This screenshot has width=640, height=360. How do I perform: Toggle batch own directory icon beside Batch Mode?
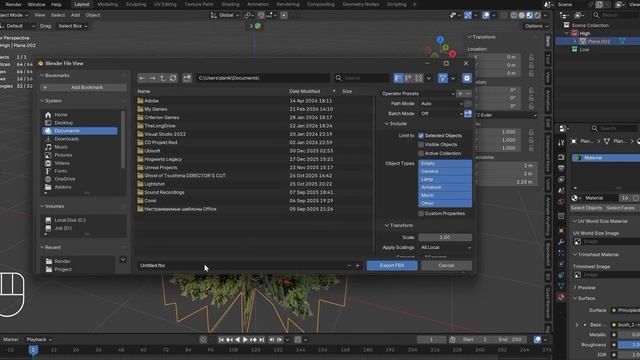468,113
